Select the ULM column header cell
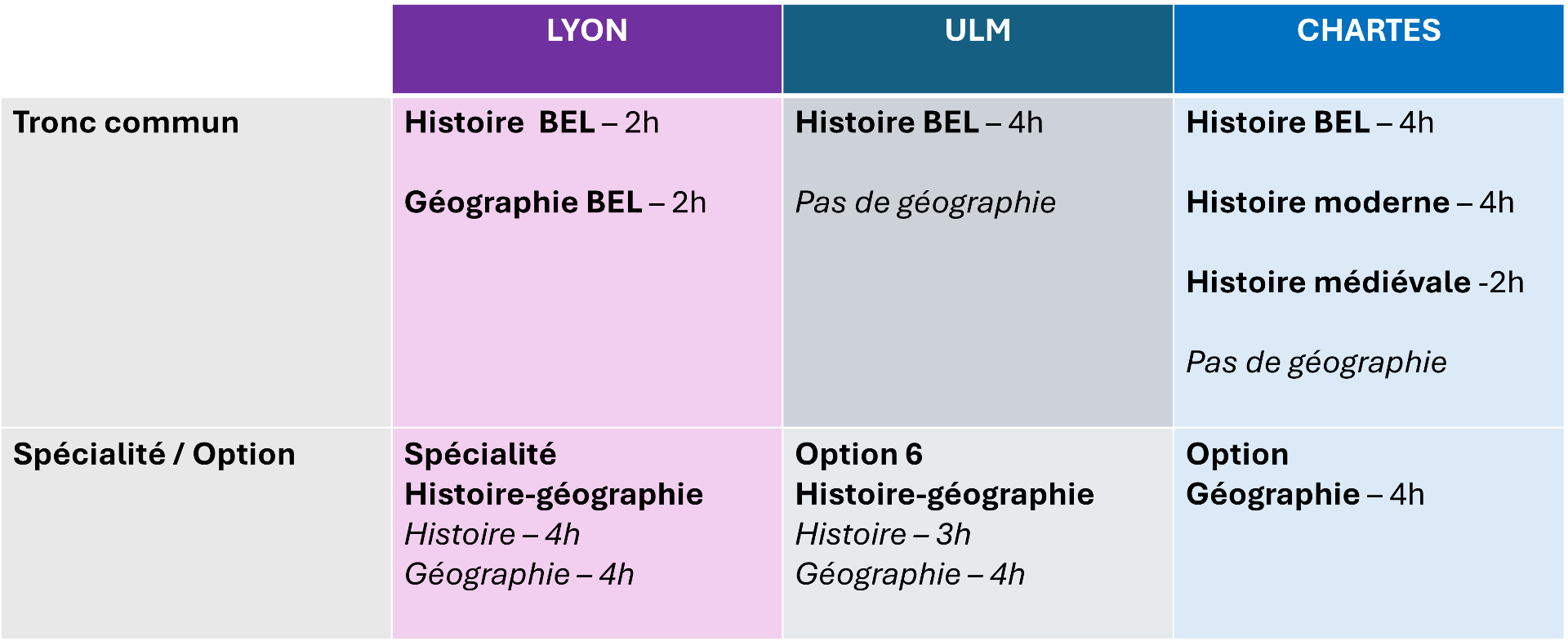 [x=978, y=31]
